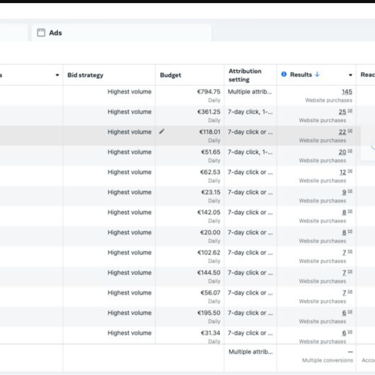Open the 9 website purchases result link
This screenshot has height=375, width=375.
point(344,192)
